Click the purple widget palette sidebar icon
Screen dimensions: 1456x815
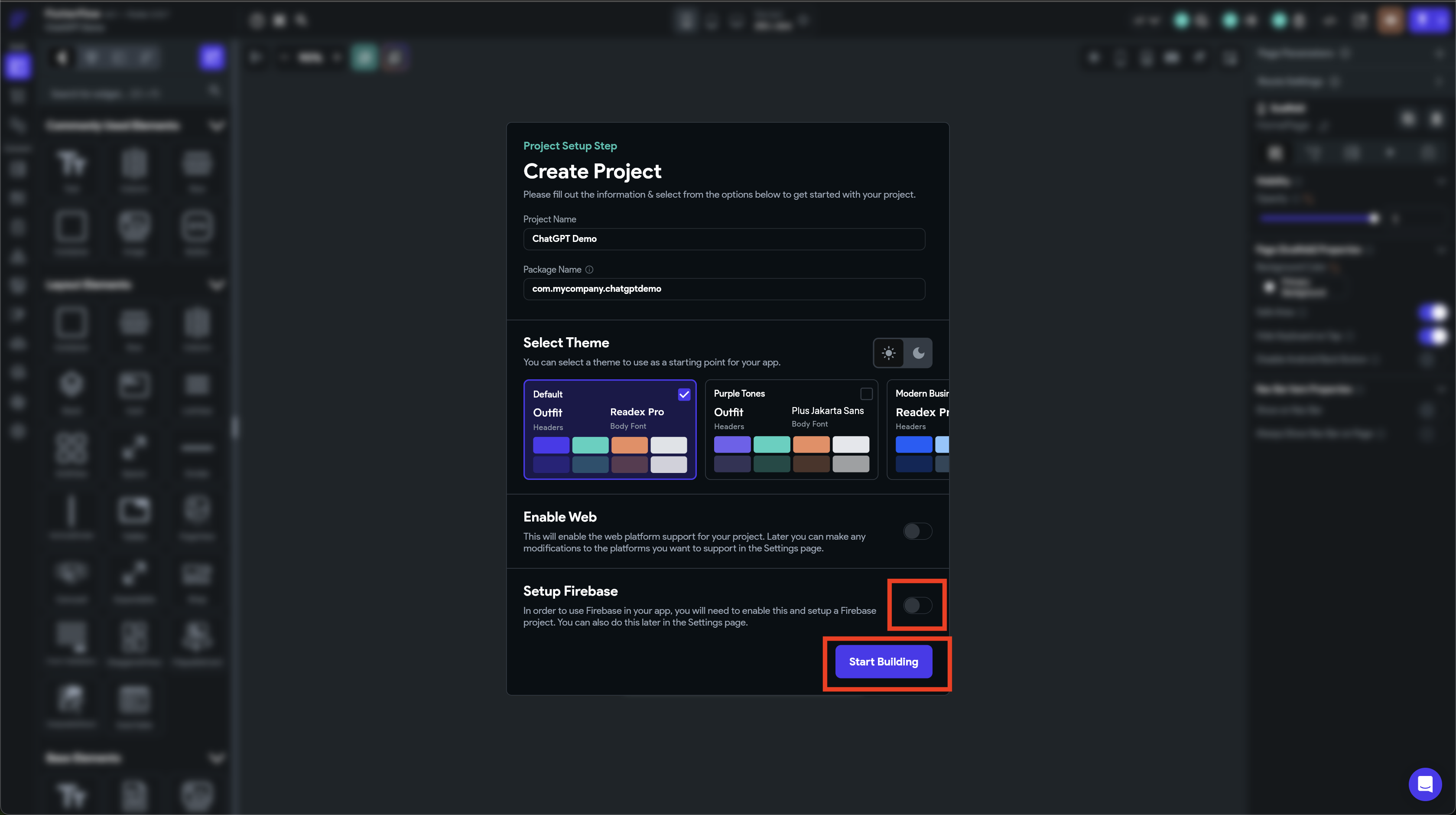[17, 67]
